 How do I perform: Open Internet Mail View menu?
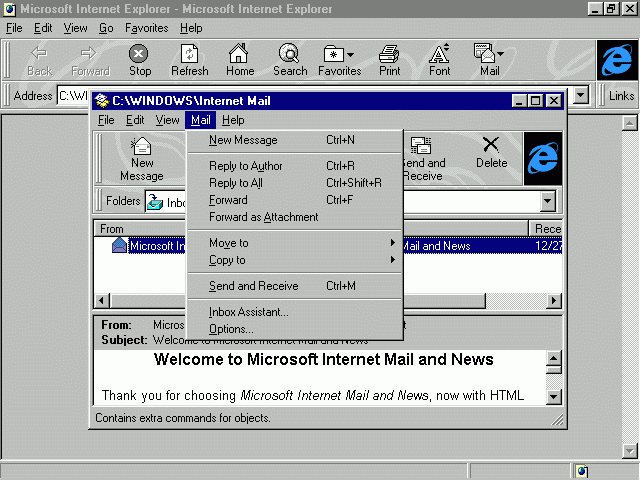tap(167, 120)
